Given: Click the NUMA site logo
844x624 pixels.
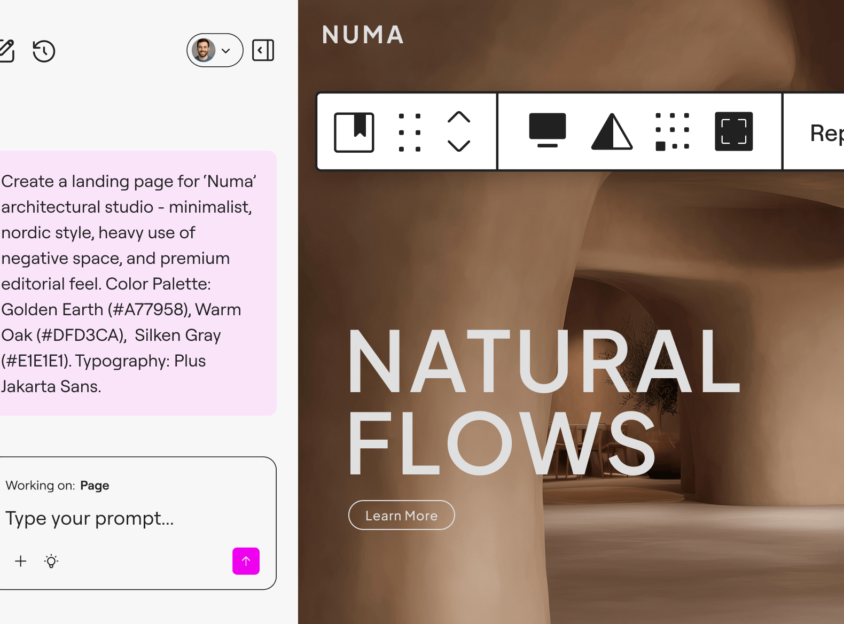Looking at the screenshot, I should click(x=362, y=35).
